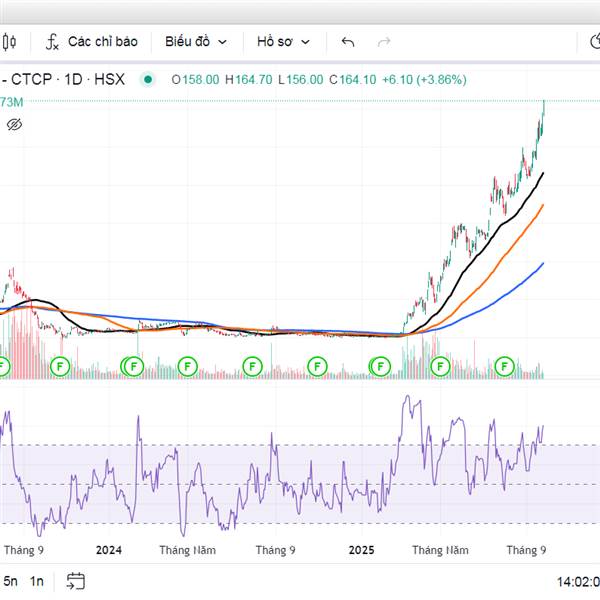Viewport: 600px width, 600px height.
Task: Select the 5n time range
Action: point(10,581)
